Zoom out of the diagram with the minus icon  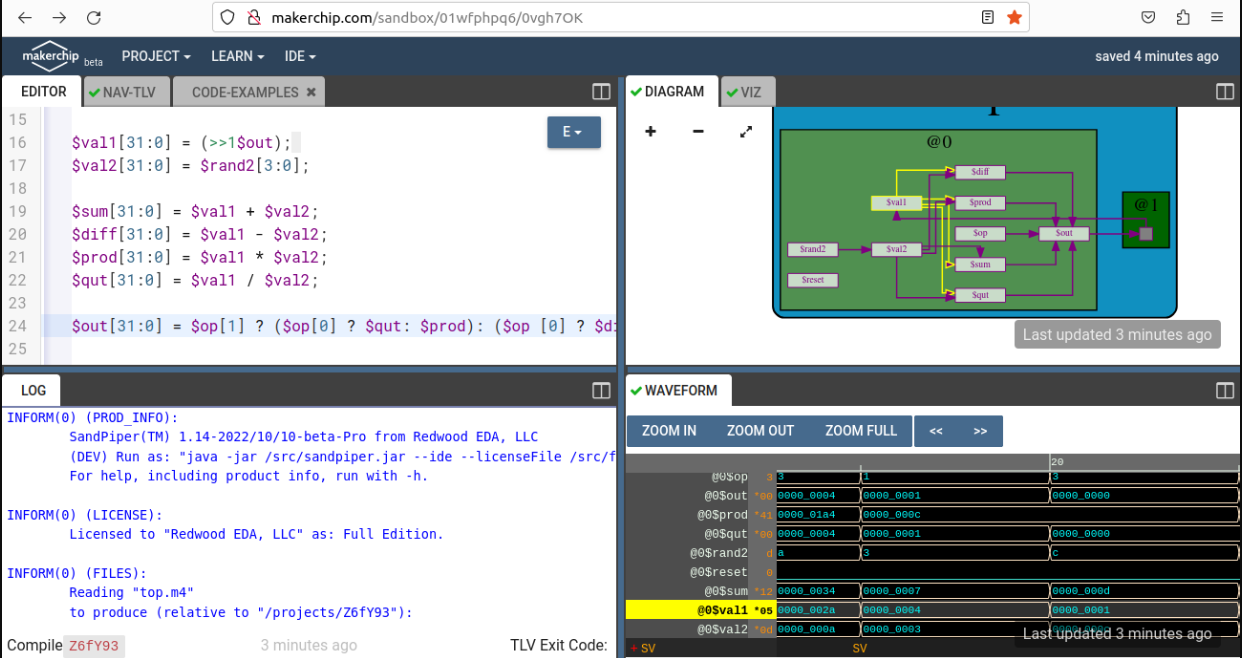(697, 131)
